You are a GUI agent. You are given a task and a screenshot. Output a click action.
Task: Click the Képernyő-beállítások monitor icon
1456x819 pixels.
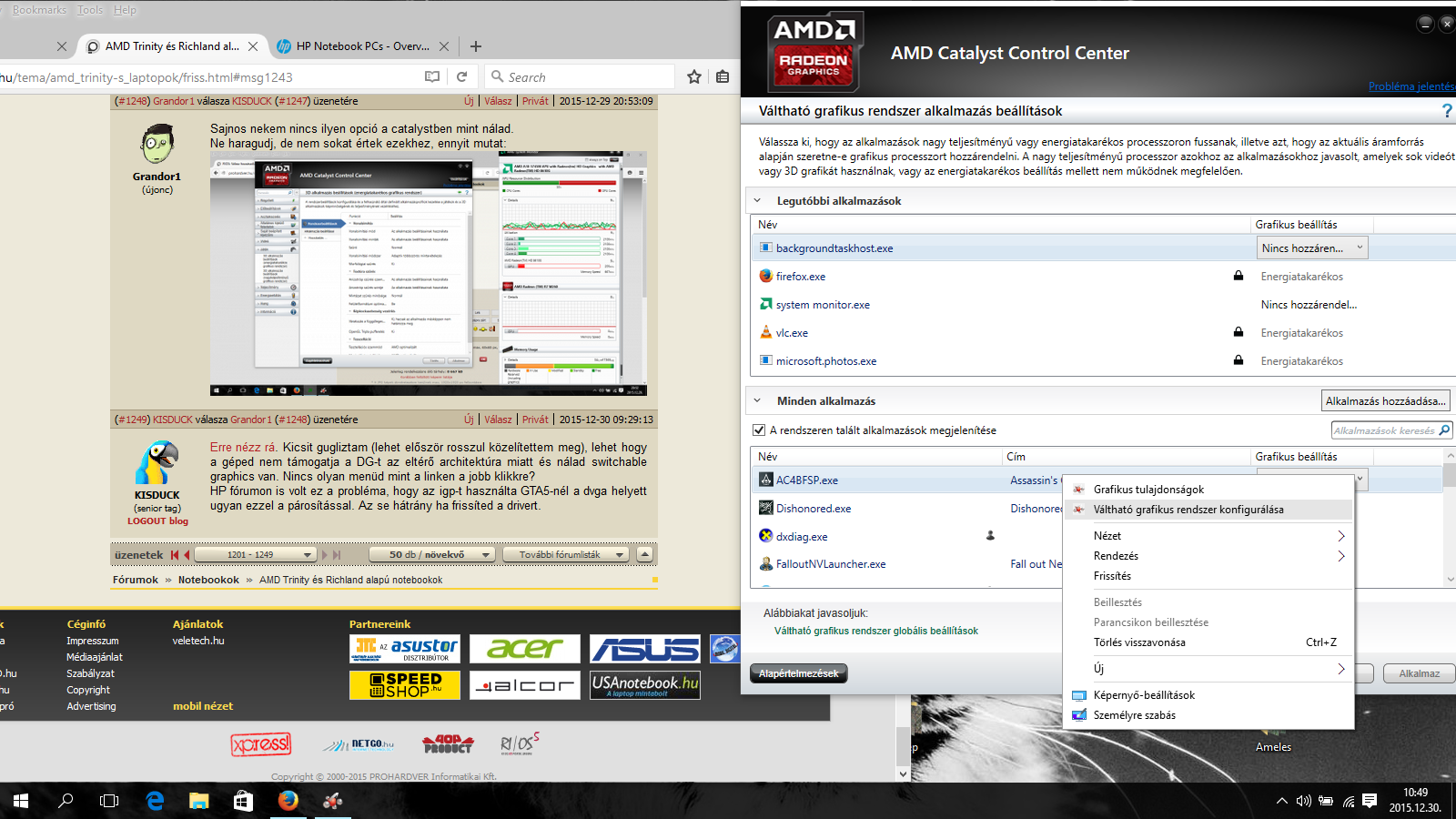point(1079,695)
